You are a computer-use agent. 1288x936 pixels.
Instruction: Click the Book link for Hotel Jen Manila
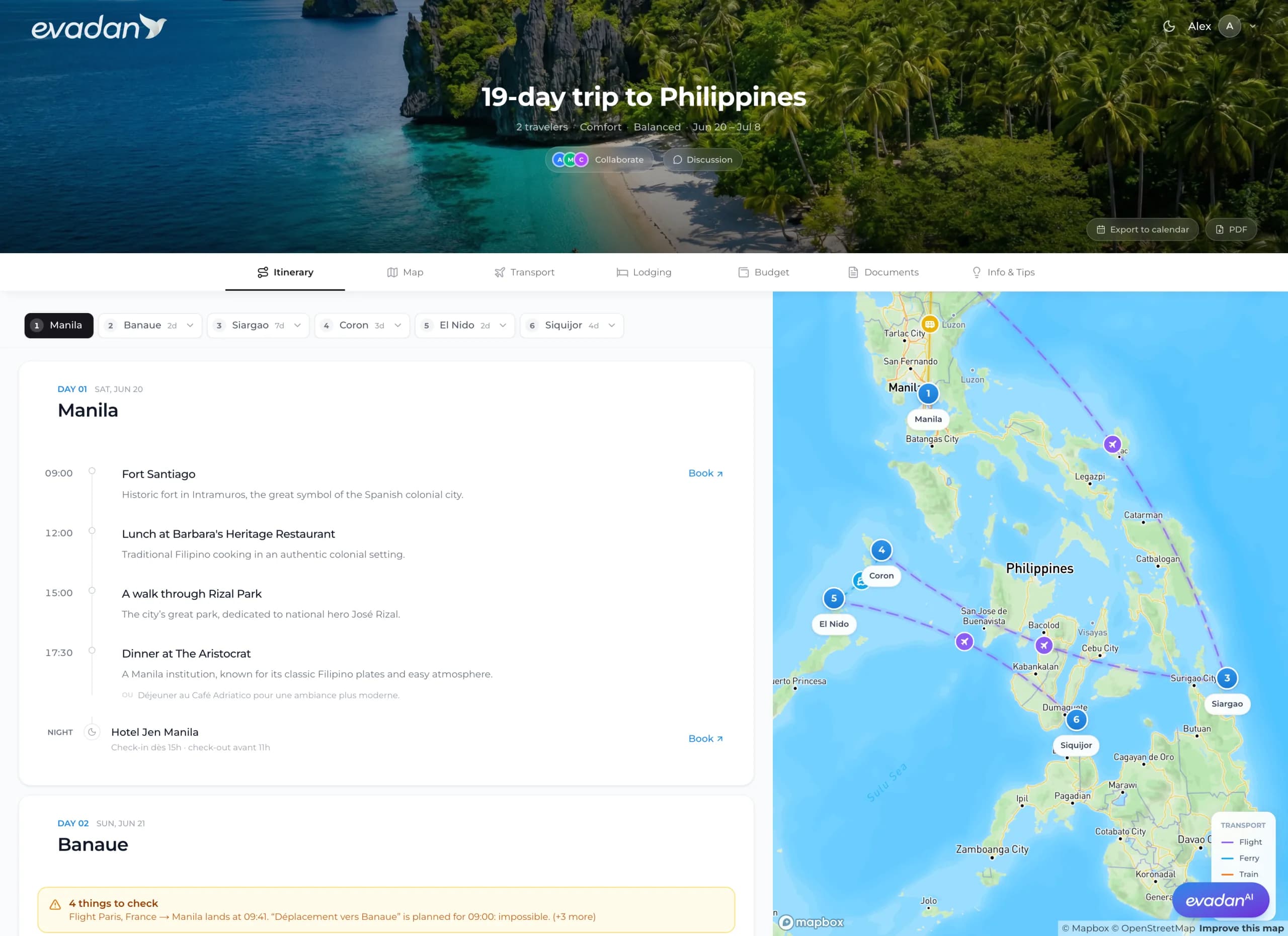[705, 738]
